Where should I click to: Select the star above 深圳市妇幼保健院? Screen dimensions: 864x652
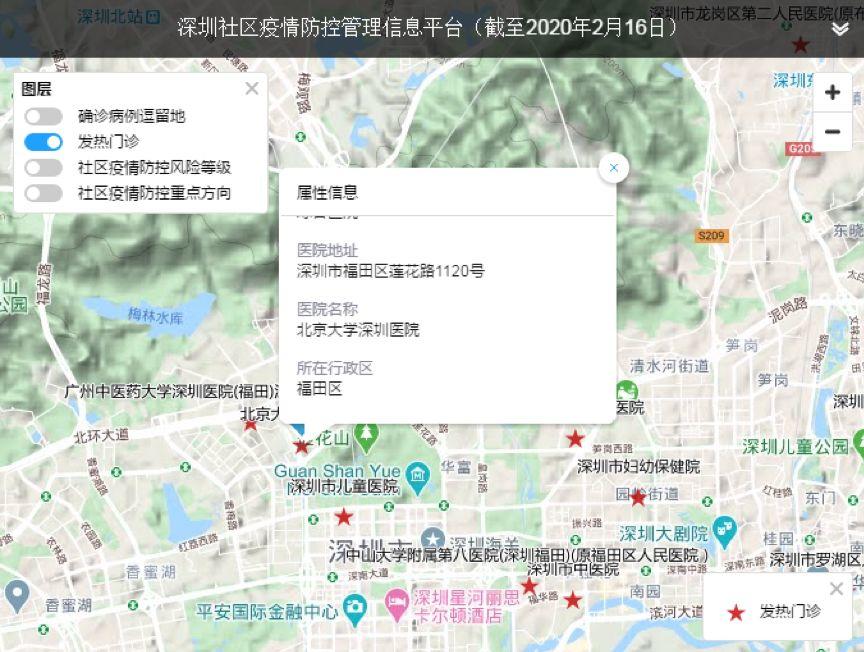(x=575, y=439)
